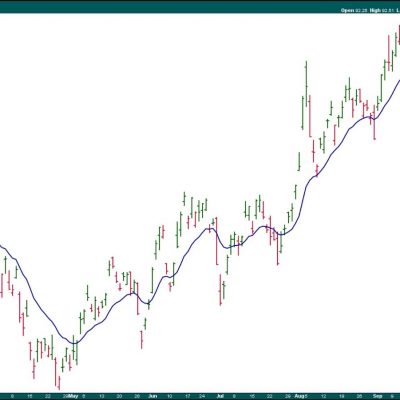This screenshot has width=400, height=400.
Task: Select the long red bar in early July
Action: [x=217, y=241]
